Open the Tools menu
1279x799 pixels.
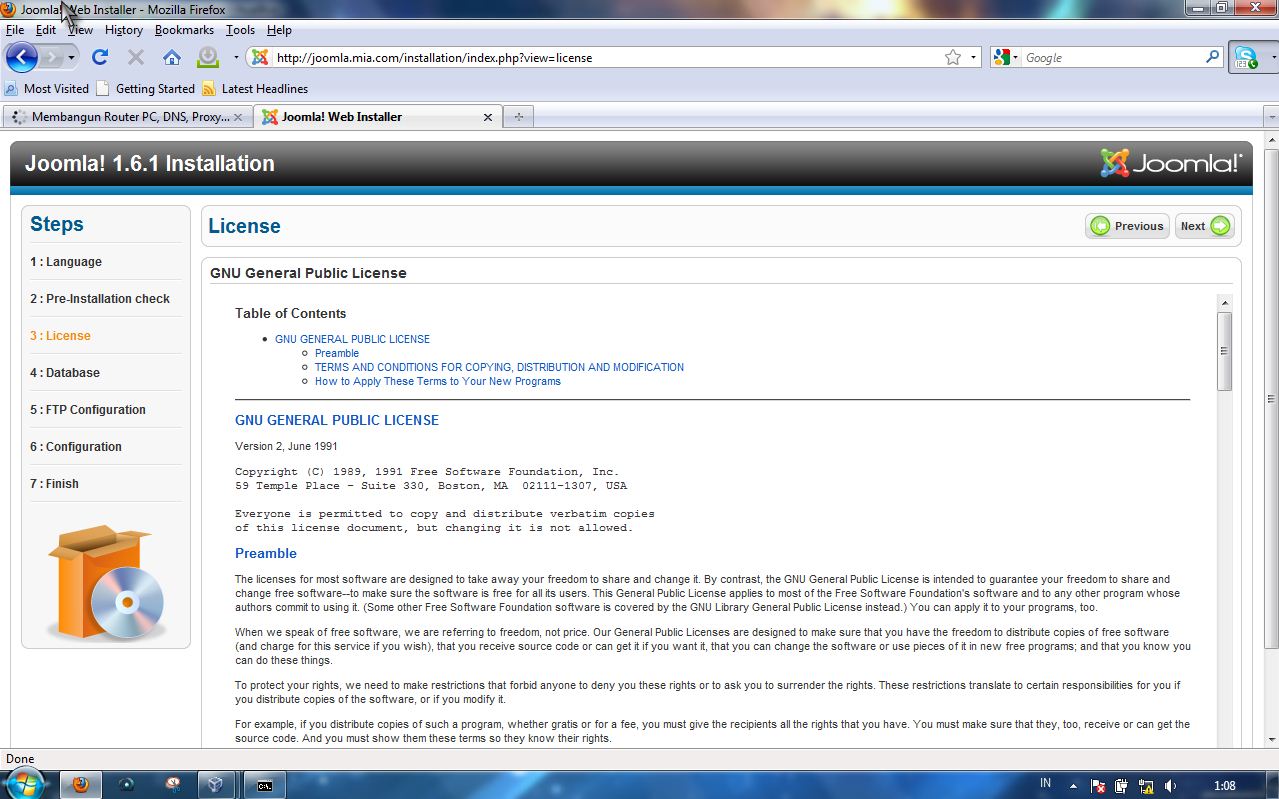[x=240, y=30]
